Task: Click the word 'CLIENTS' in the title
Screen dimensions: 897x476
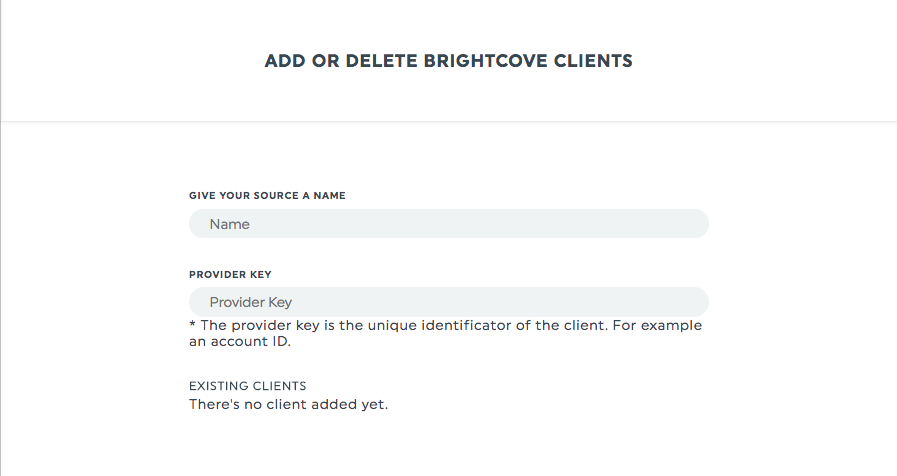Action: pyautogui.click(x=593, y=61)
